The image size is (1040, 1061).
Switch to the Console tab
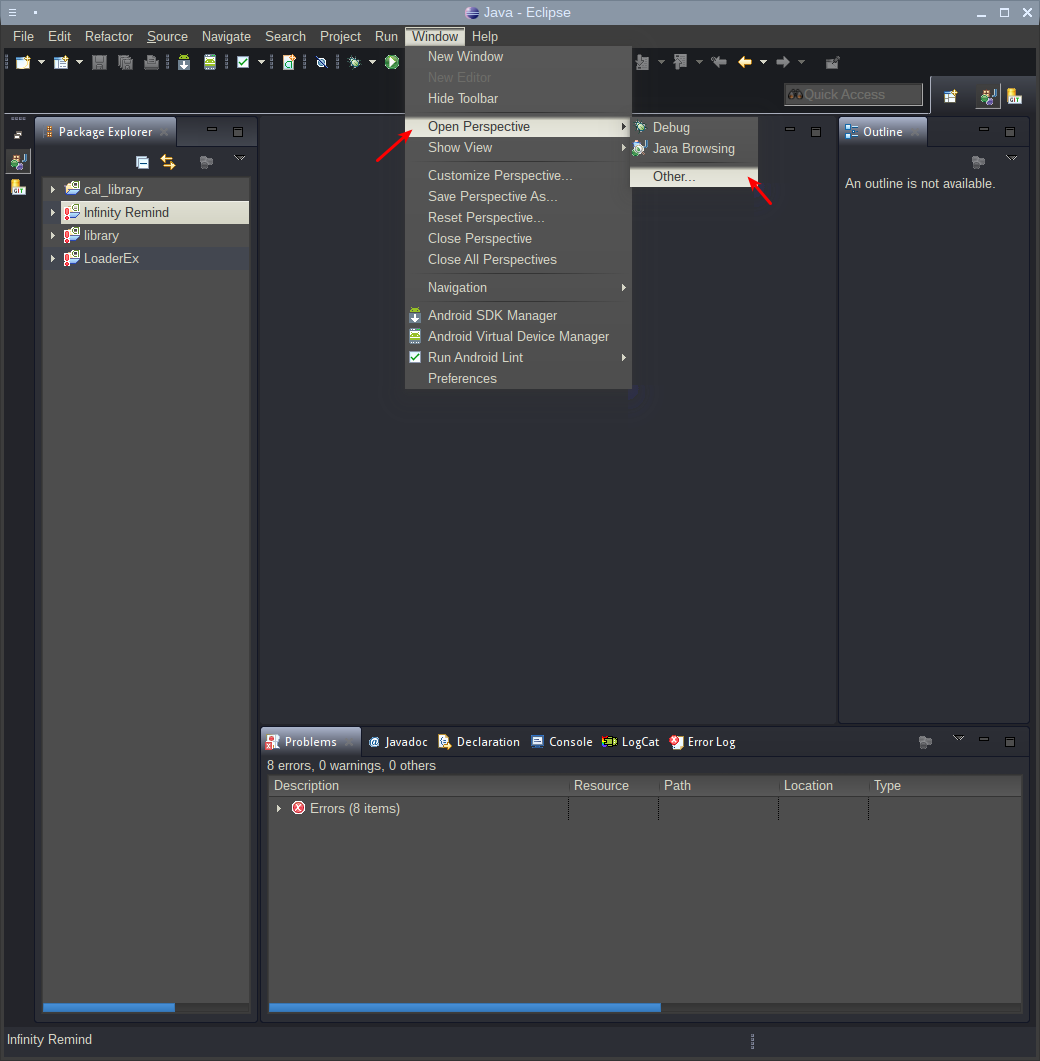point(562,742)
